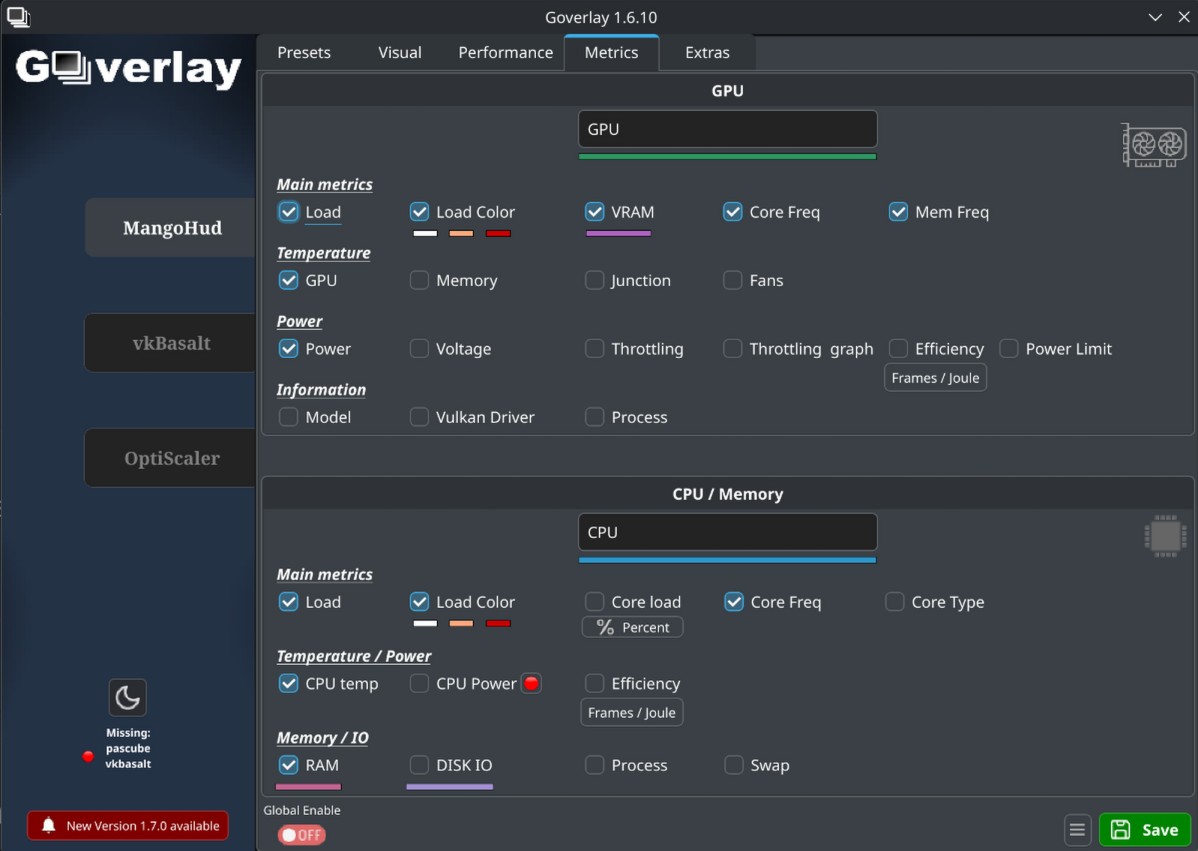
Task: Change CPU Load Color red swatch
Action: tap(498, 624)
